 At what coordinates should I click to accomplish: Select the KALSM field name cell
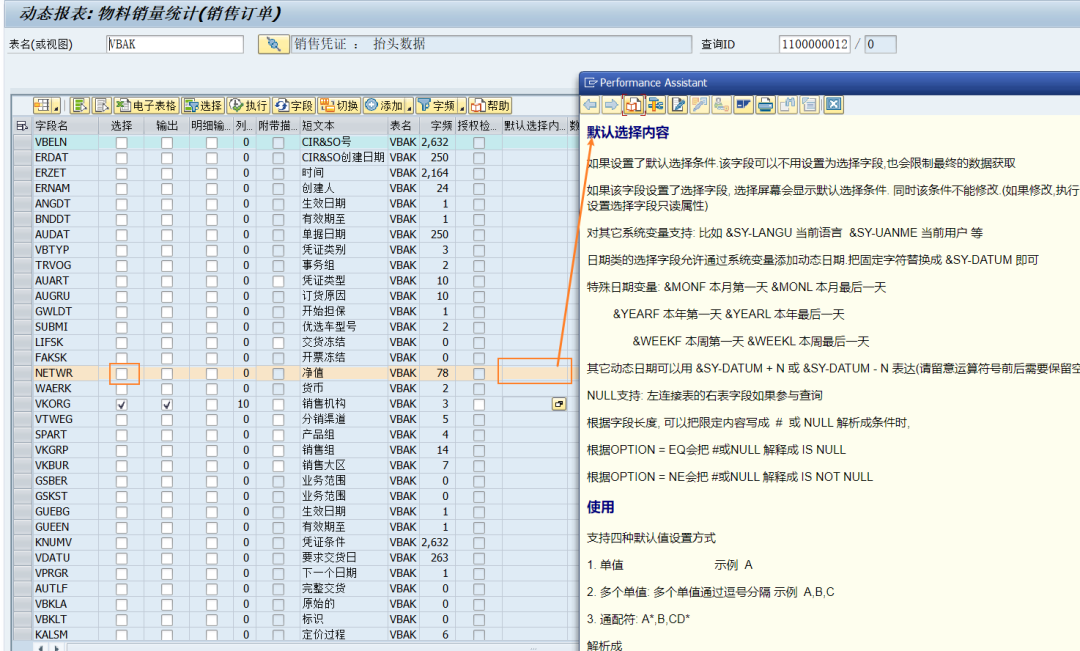click(x=65, y=635)
